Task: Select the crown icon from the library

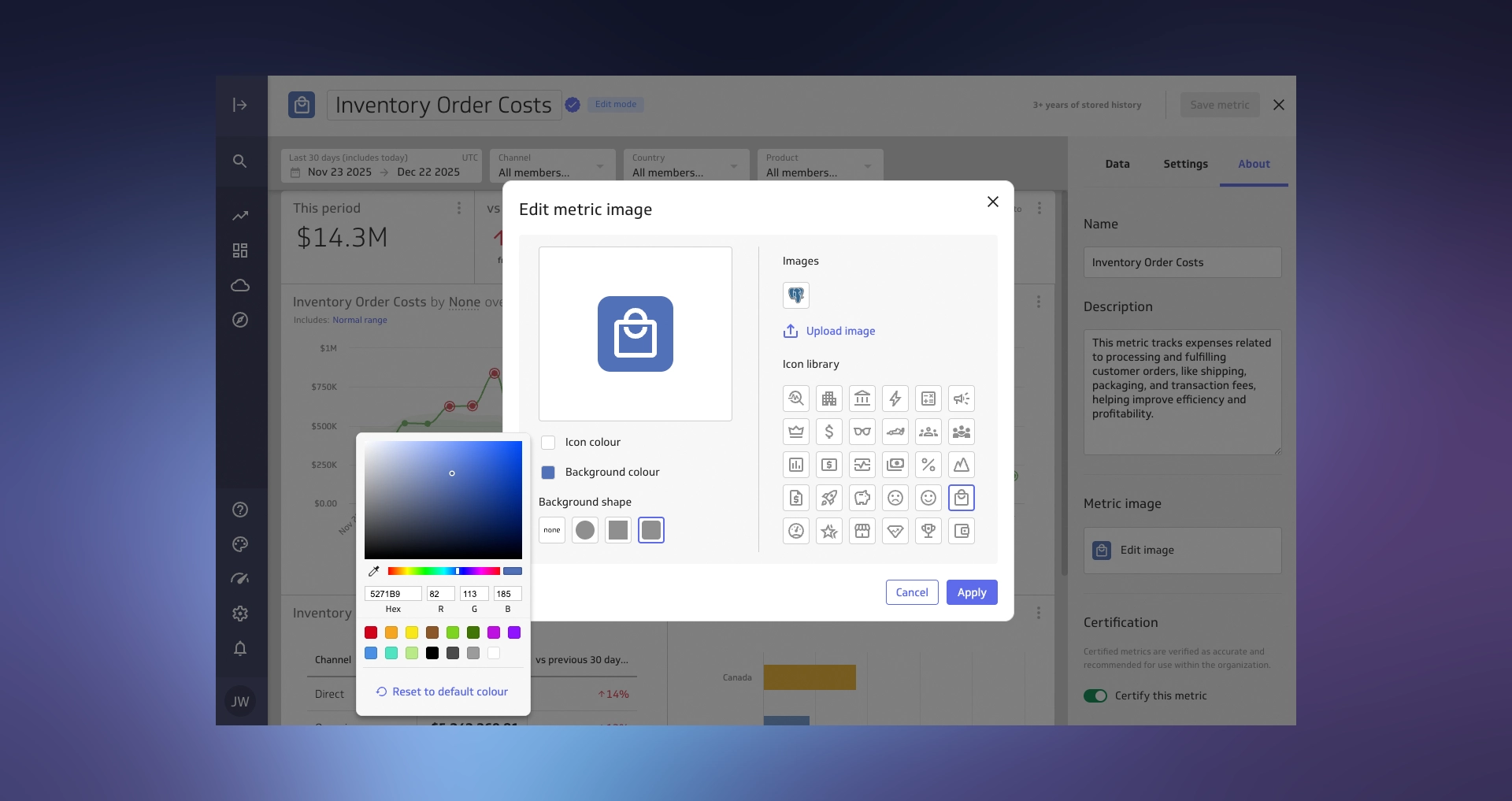Action: [795, 432]
